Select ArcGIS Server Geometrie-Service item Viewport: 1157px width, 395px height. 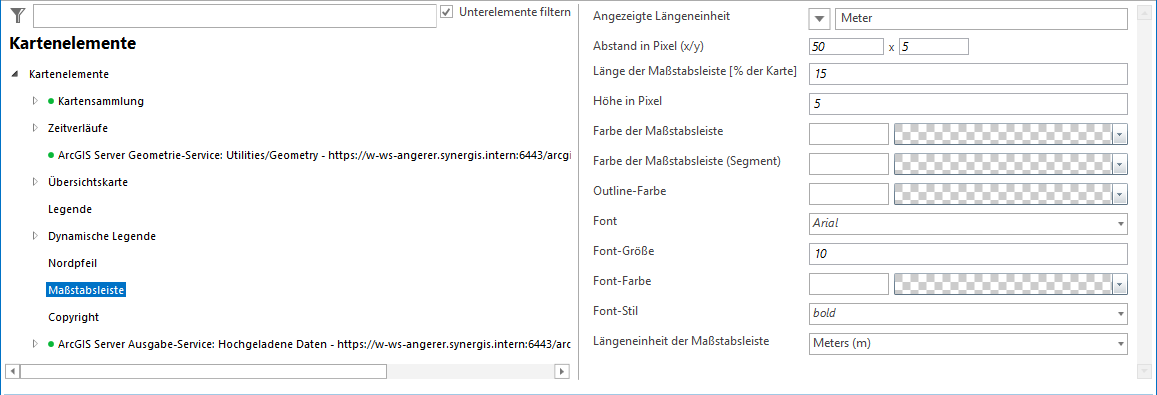314,155
